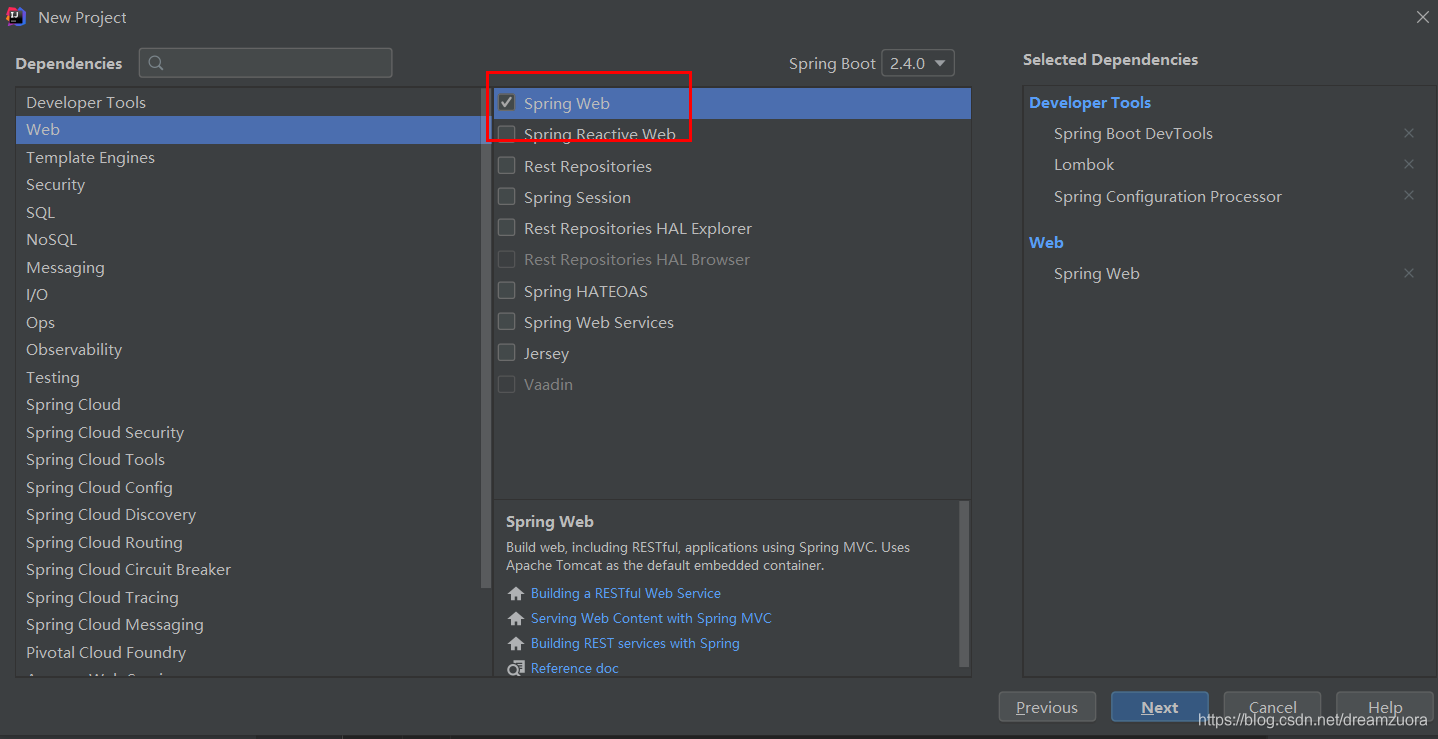Screen dimensions: 1438x739
Task: Click Spring Configuration Processor in selected list
Action: tap(1167, 196)
